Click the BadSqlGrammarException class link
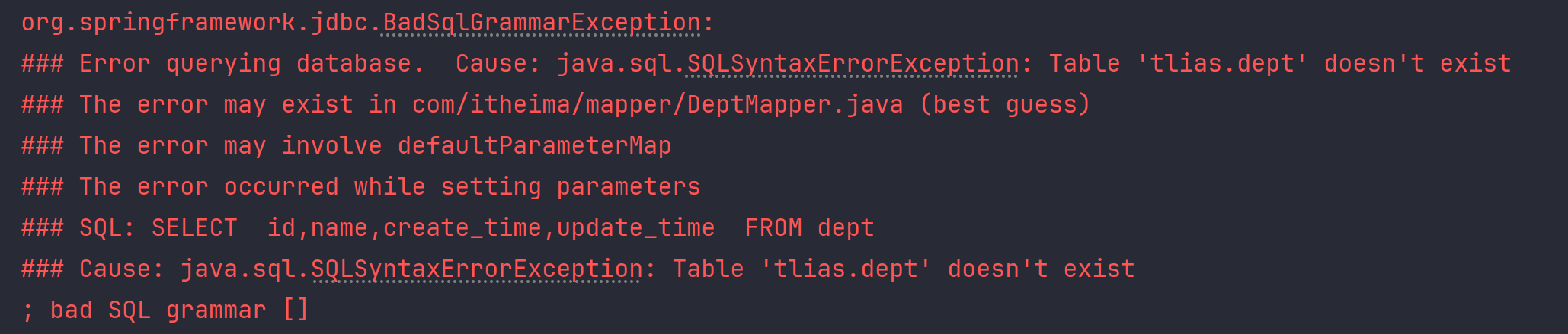 [541, 23]
